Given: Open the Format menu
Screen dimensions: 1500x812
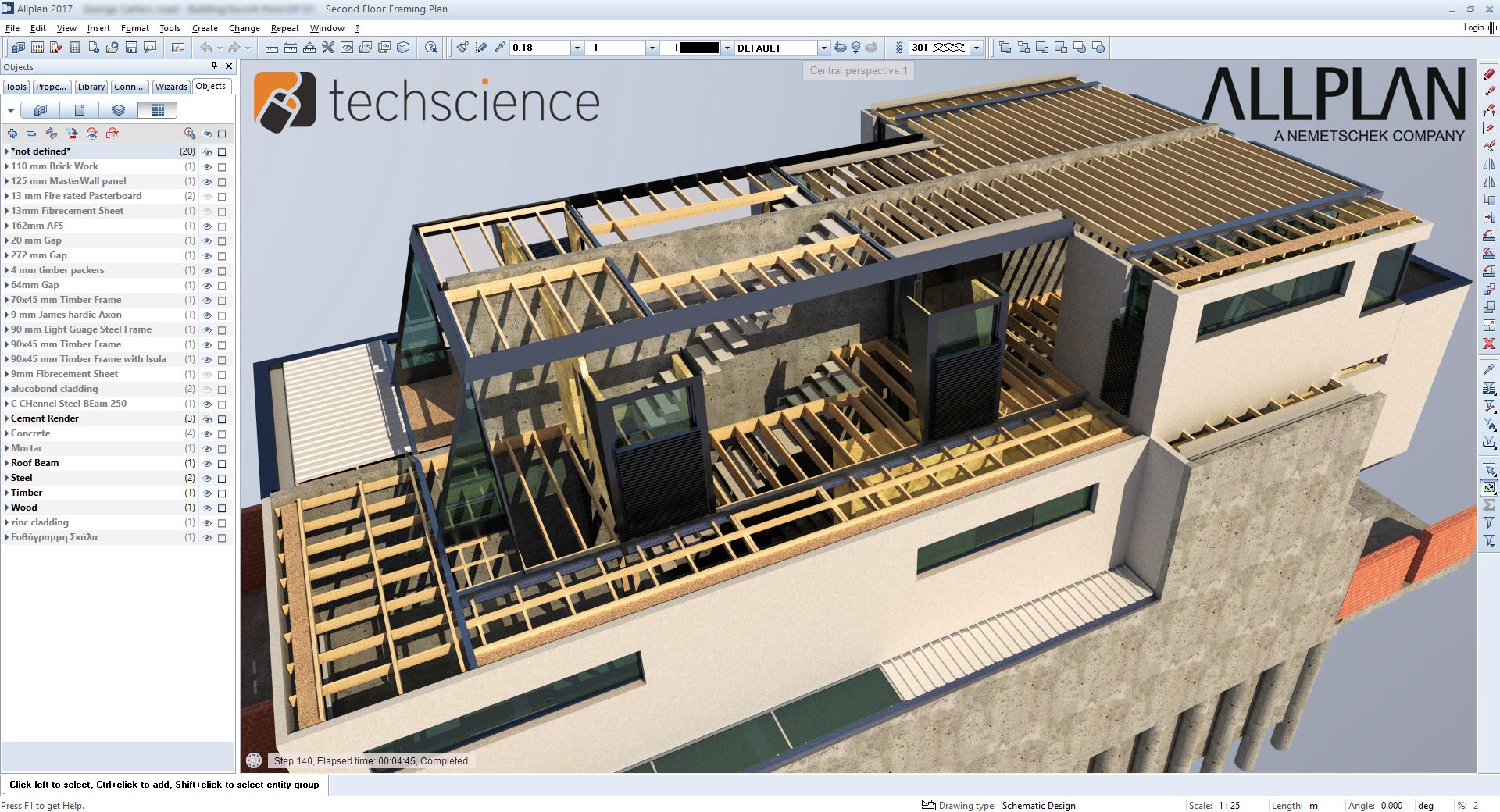Looking at the screenshot, I should (x=134, y=28).
